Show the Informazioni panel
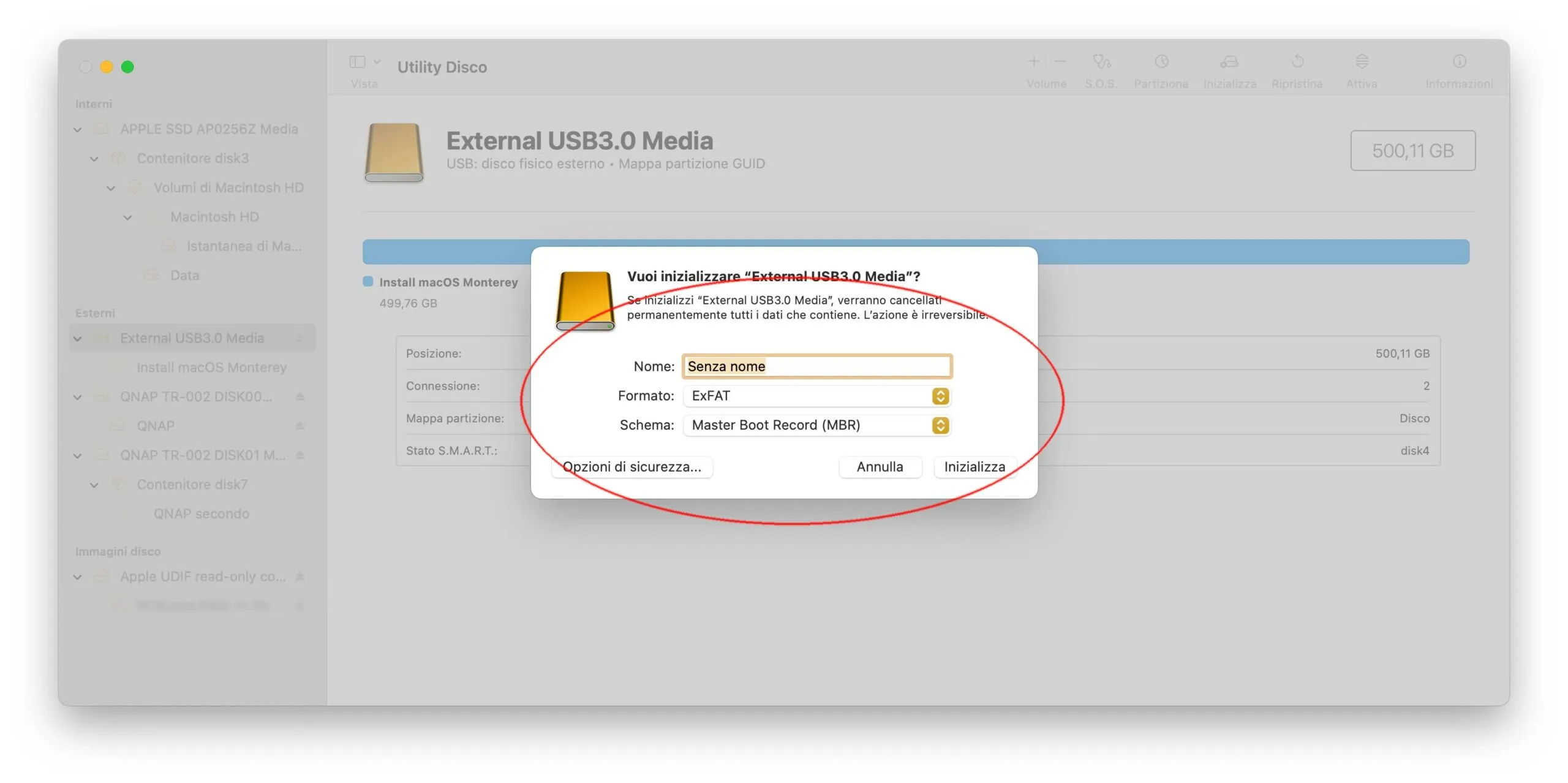1568x783 pixels. (x=1460, y=67)
